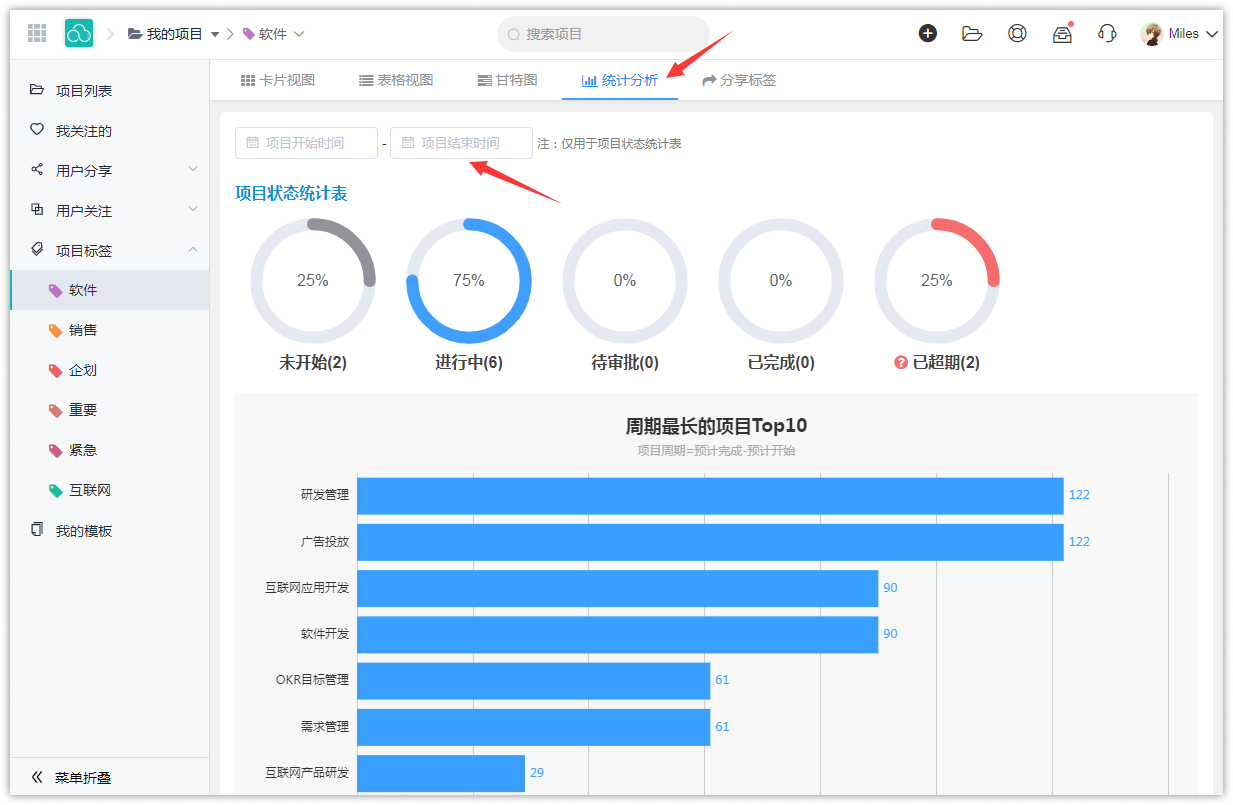Open the folder icon in header

(x=972, y=33)
